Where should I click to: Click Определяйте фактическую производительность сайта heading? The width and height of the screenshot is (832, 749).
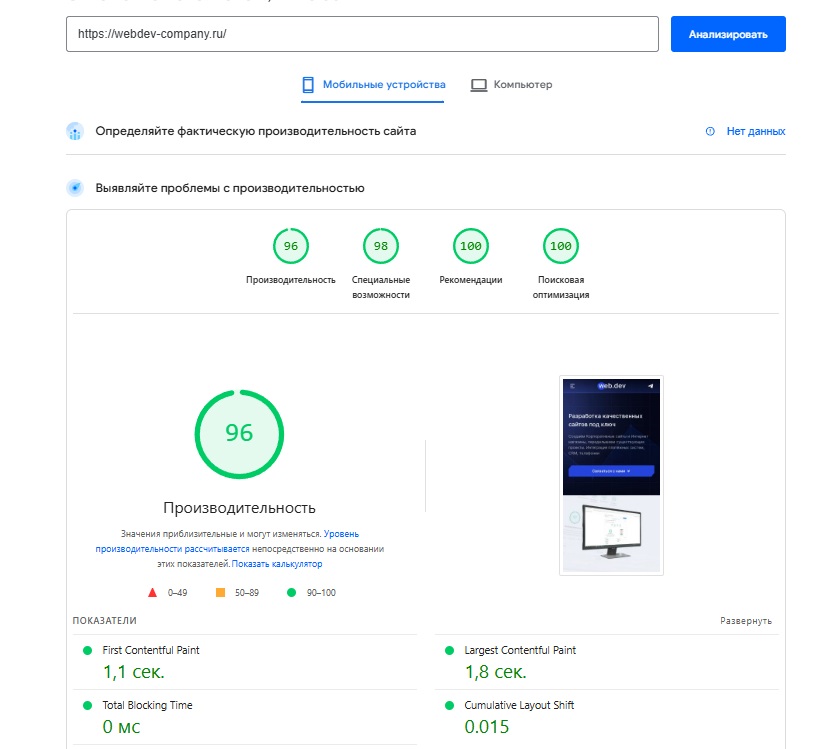(x=256, y=131)
